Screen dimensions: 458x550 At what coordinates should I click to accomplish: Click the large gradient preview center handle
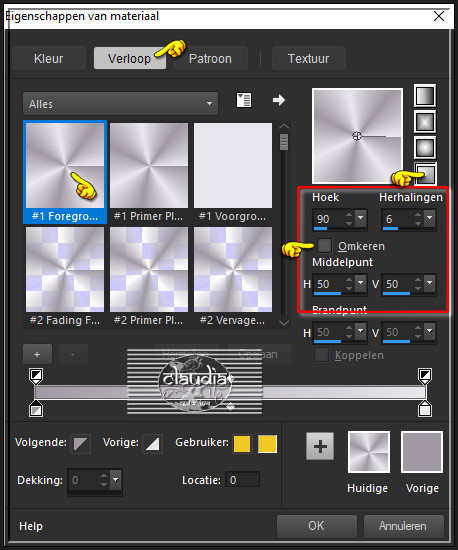point(357,136)
